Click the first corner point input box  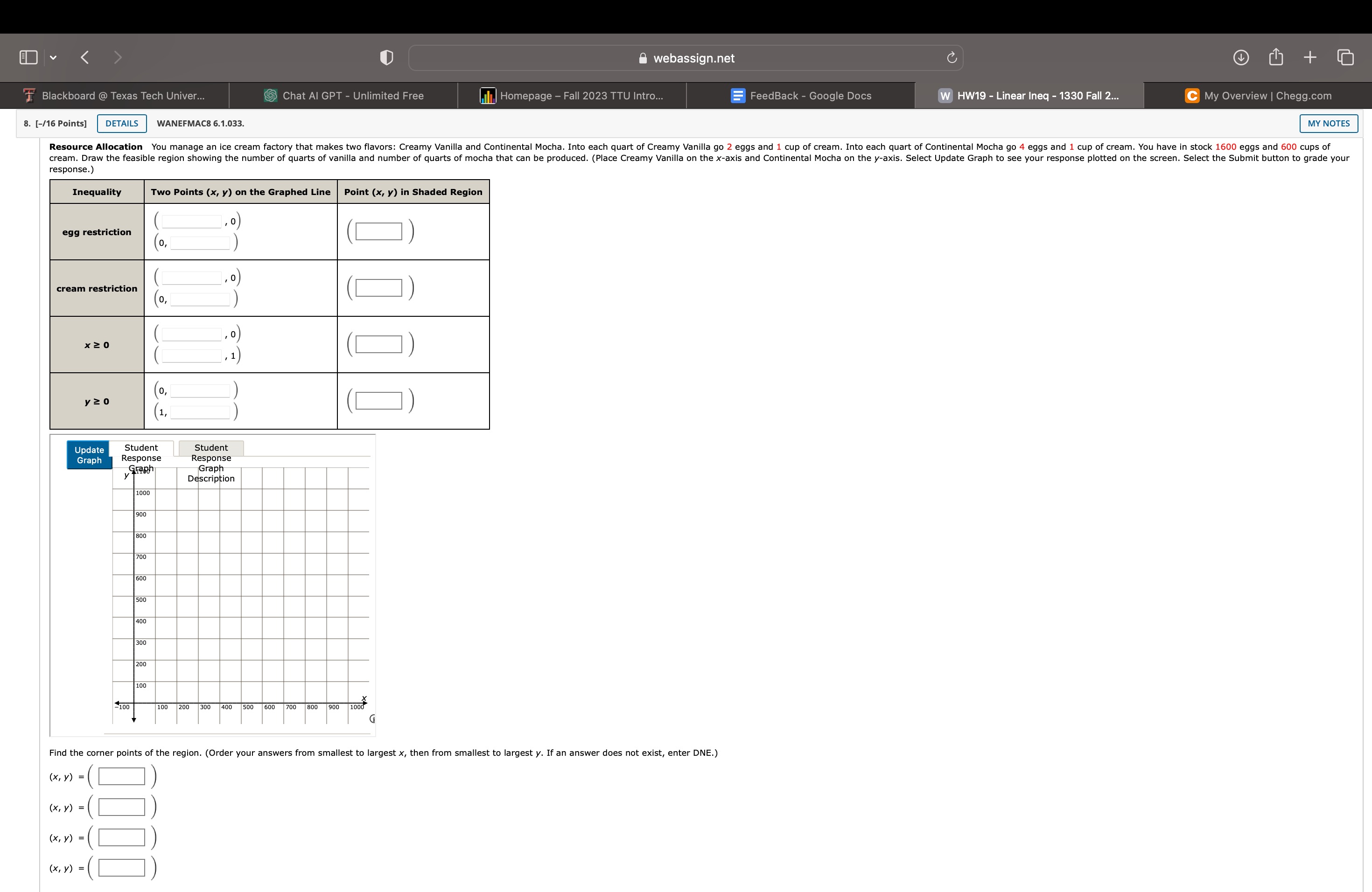coord(122,776)
